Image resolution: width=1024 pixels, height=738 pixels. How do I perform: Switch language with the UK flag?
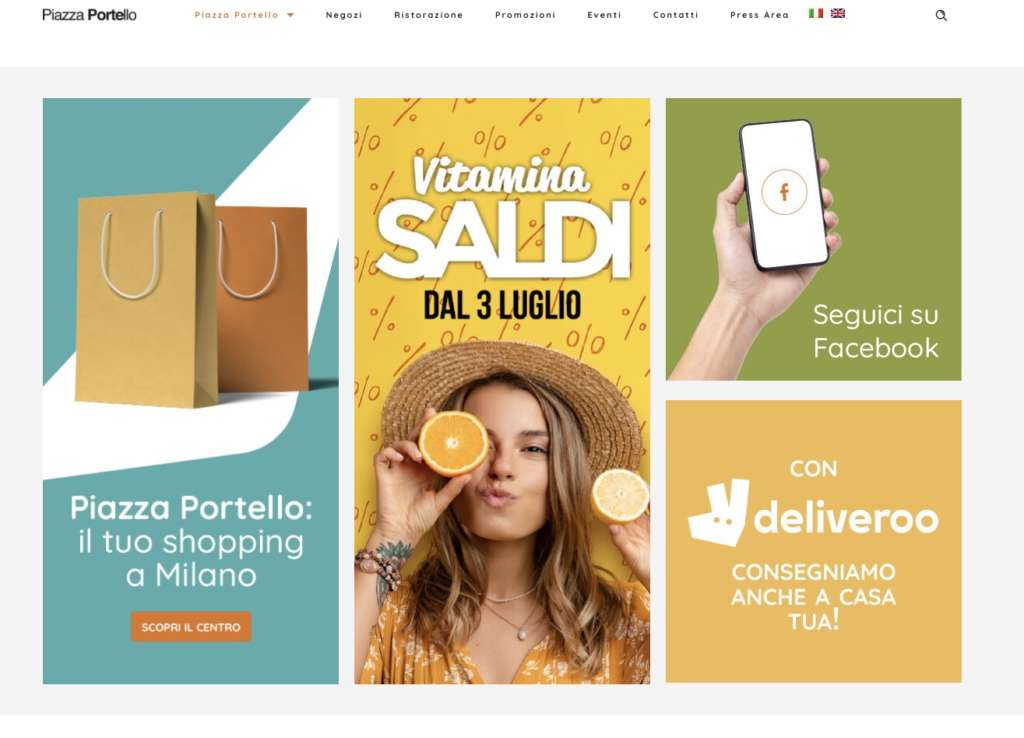[838, 13]
